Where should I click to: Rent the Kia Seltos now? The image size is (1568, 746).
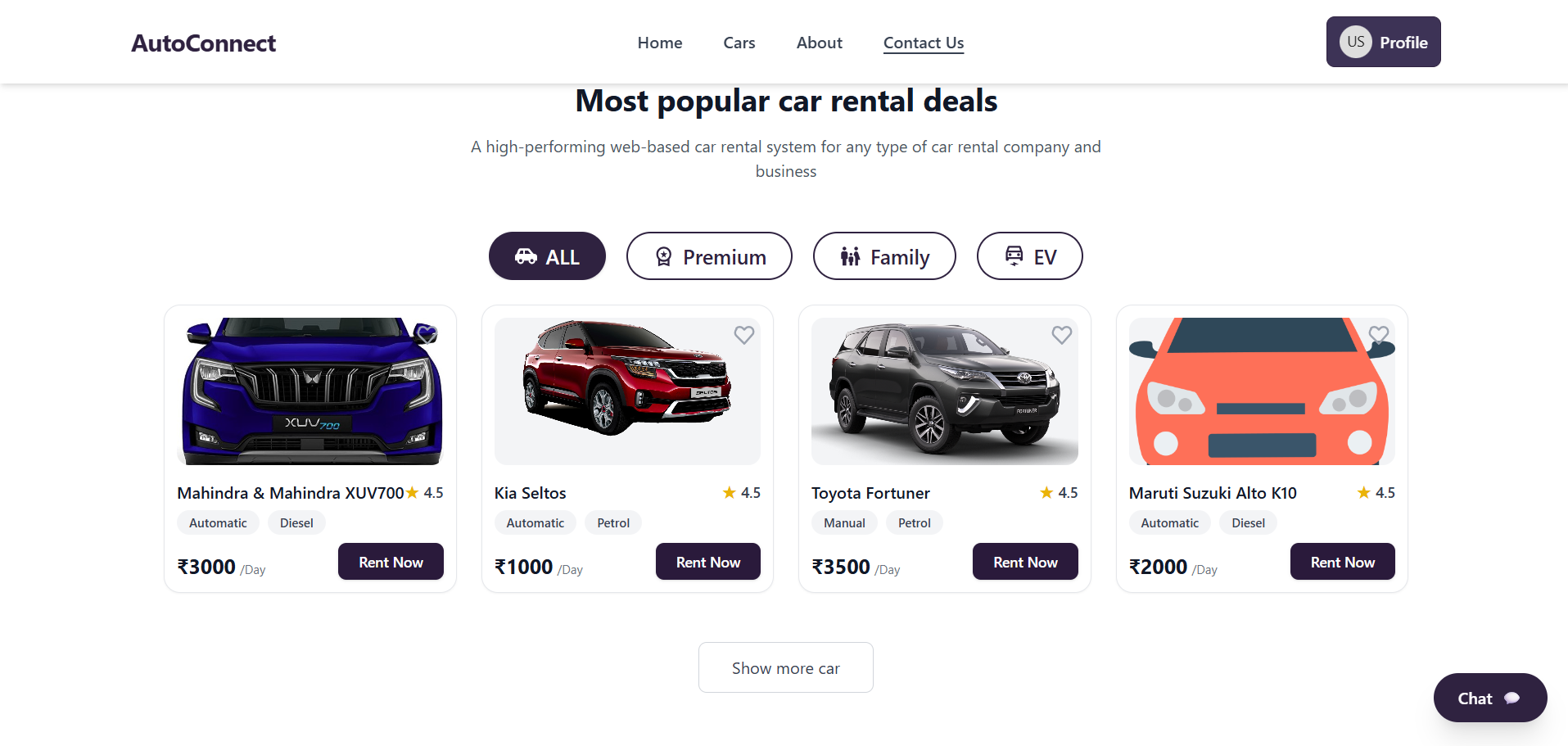[x=707, y=562]
